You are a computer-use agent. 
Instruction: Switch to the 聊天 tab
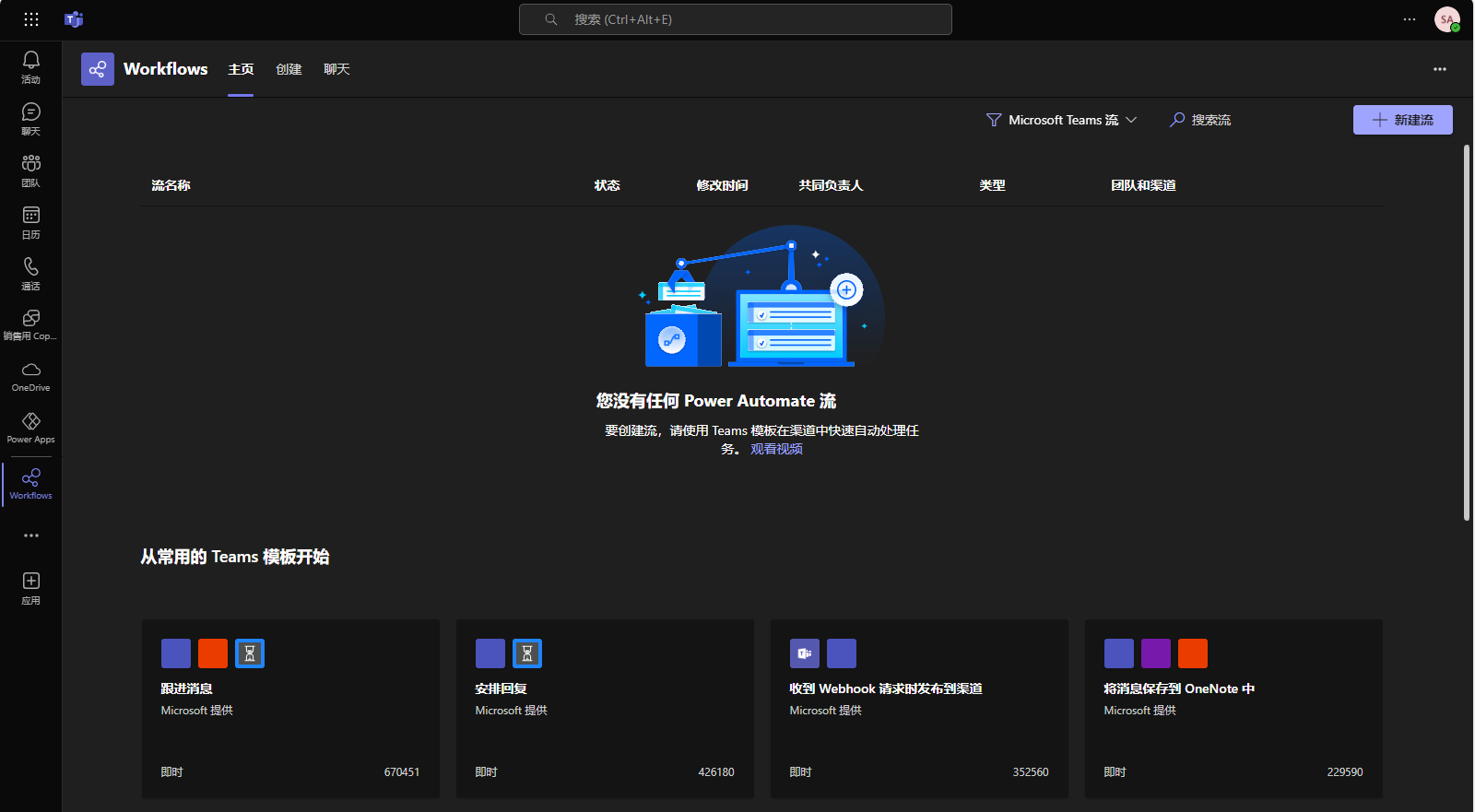click(x=336, y=69)
